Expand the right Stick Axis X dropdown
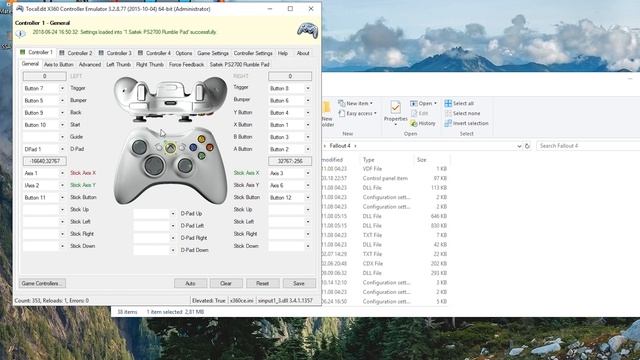 308,173
